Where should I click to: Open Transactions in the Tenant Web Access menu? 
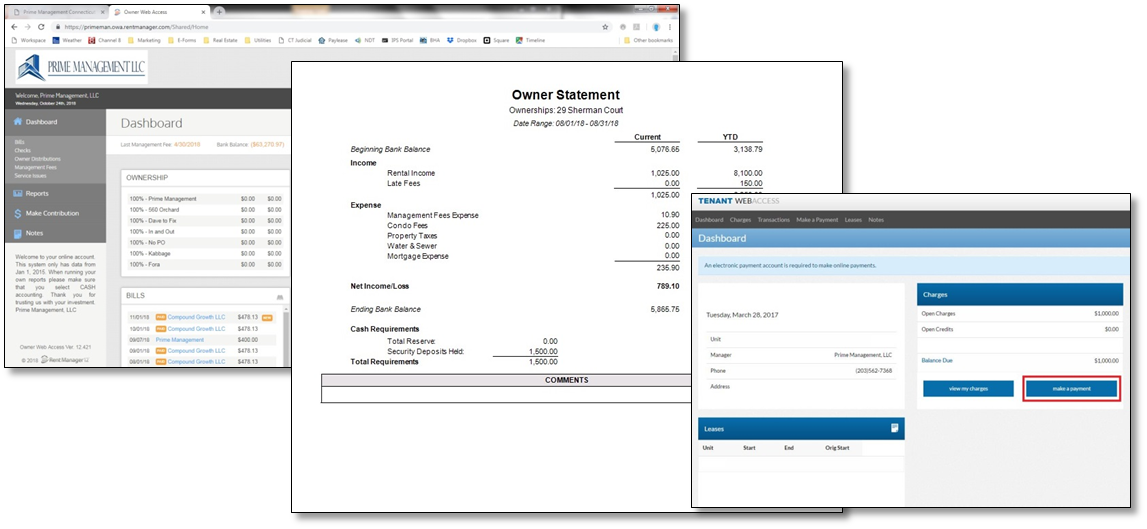(x=773, y=219)
